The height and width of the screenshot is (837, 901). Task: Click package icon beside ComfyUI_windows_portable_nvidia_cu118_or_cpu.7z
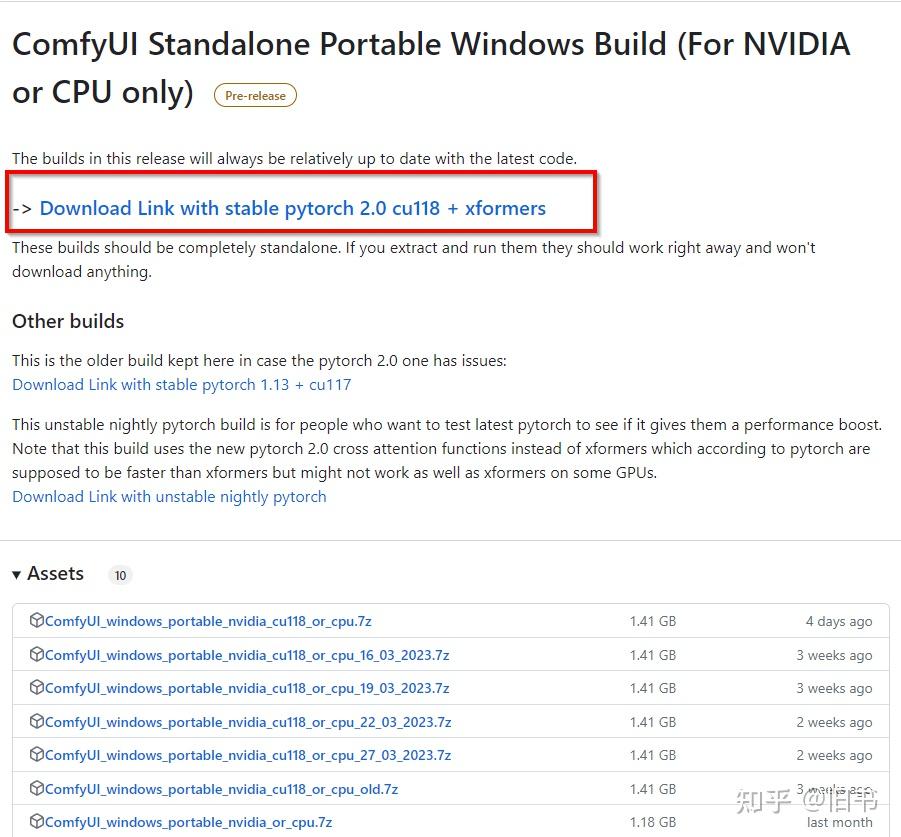coord(37,621)
